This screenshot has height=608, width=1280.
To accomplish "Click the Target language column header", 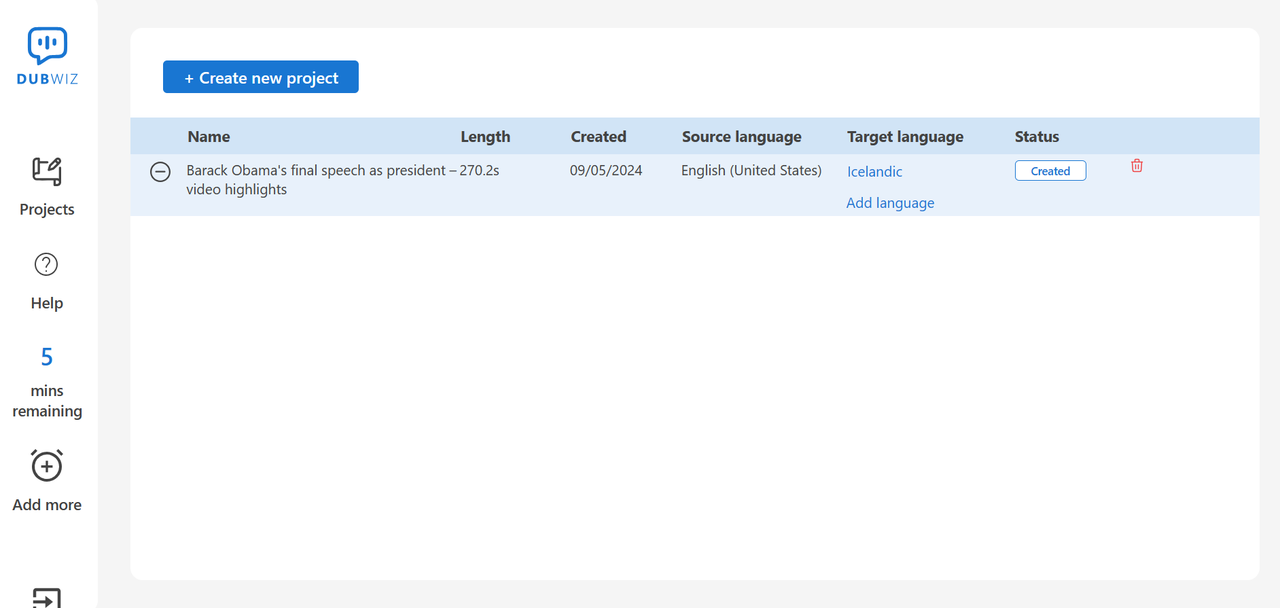I will tap(905, 137).
